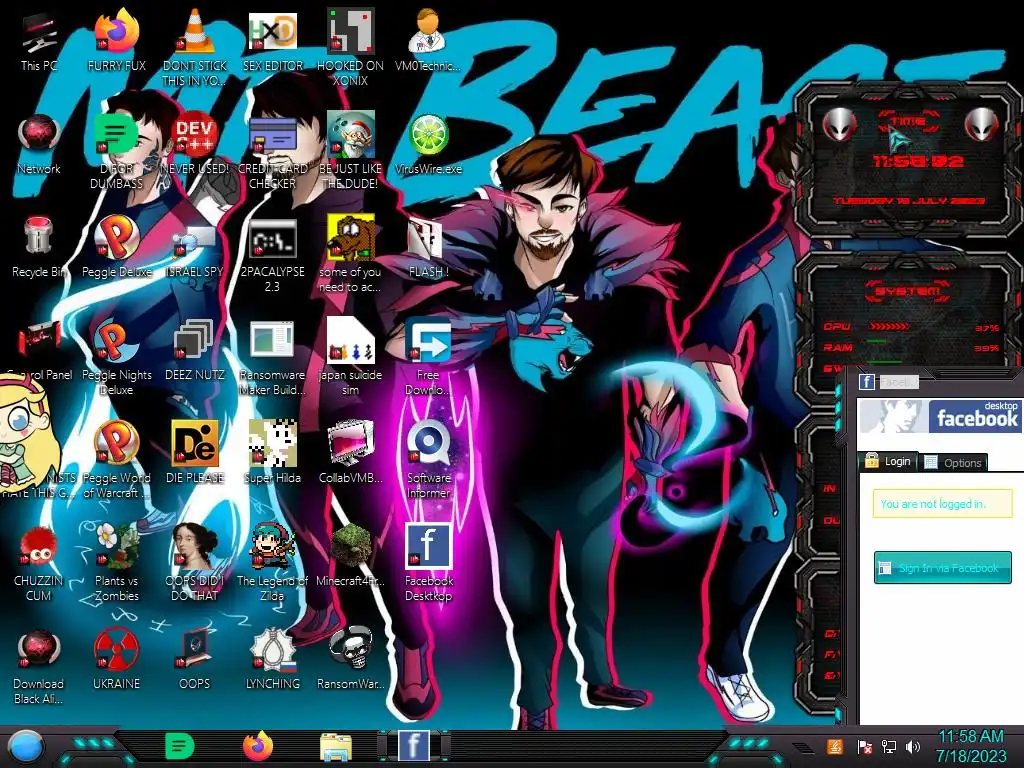Open the Dev C++ NEVER USED shortcut
Image resolution: width=1024 pixels, height=768 pixels.
click(x=195, y=144)
